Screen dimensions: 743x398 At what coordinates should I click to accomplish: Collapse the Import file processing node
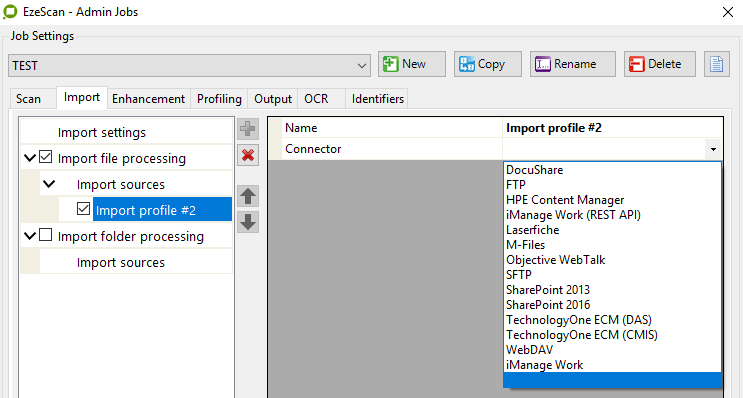coord(30,157)
